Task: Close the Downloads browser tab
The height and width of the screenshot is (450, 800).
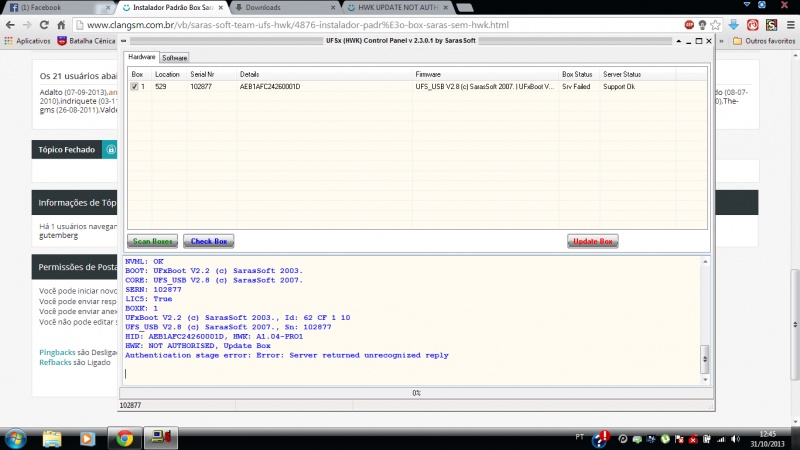Action: (333, 8)
